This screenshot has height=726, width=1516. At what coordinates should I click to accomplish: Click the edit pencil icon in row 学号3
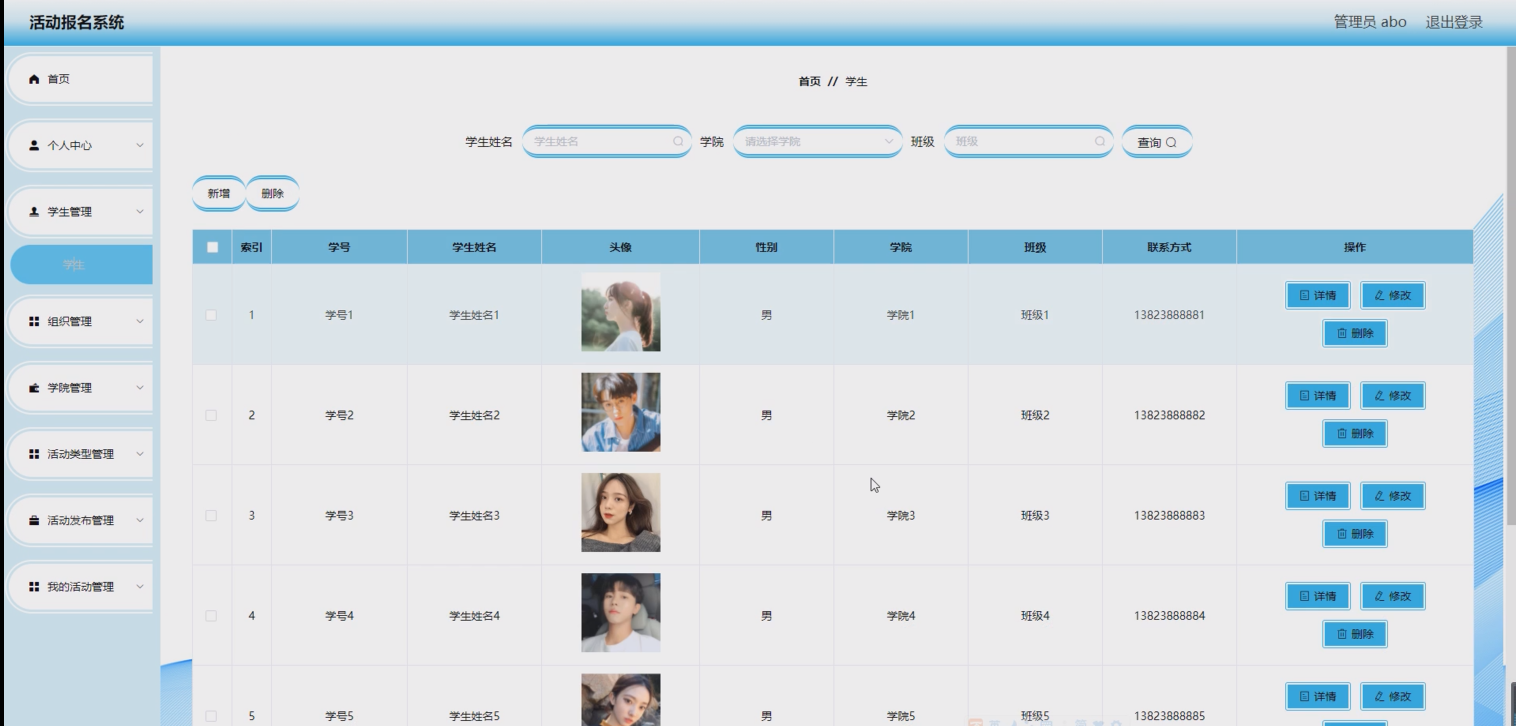1380,496
